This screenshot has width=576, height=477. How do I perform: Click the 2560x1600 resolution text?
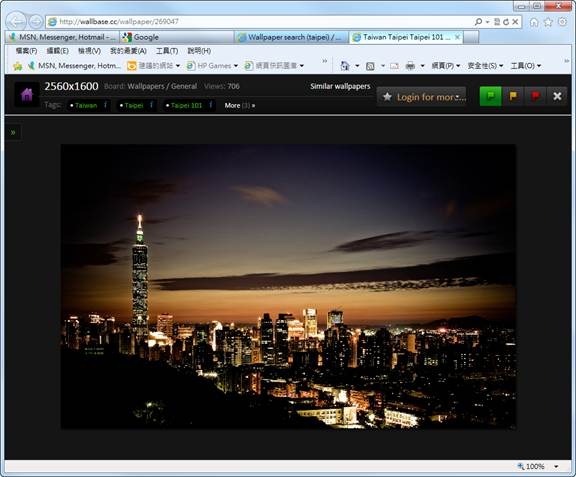tap(71, 86)
